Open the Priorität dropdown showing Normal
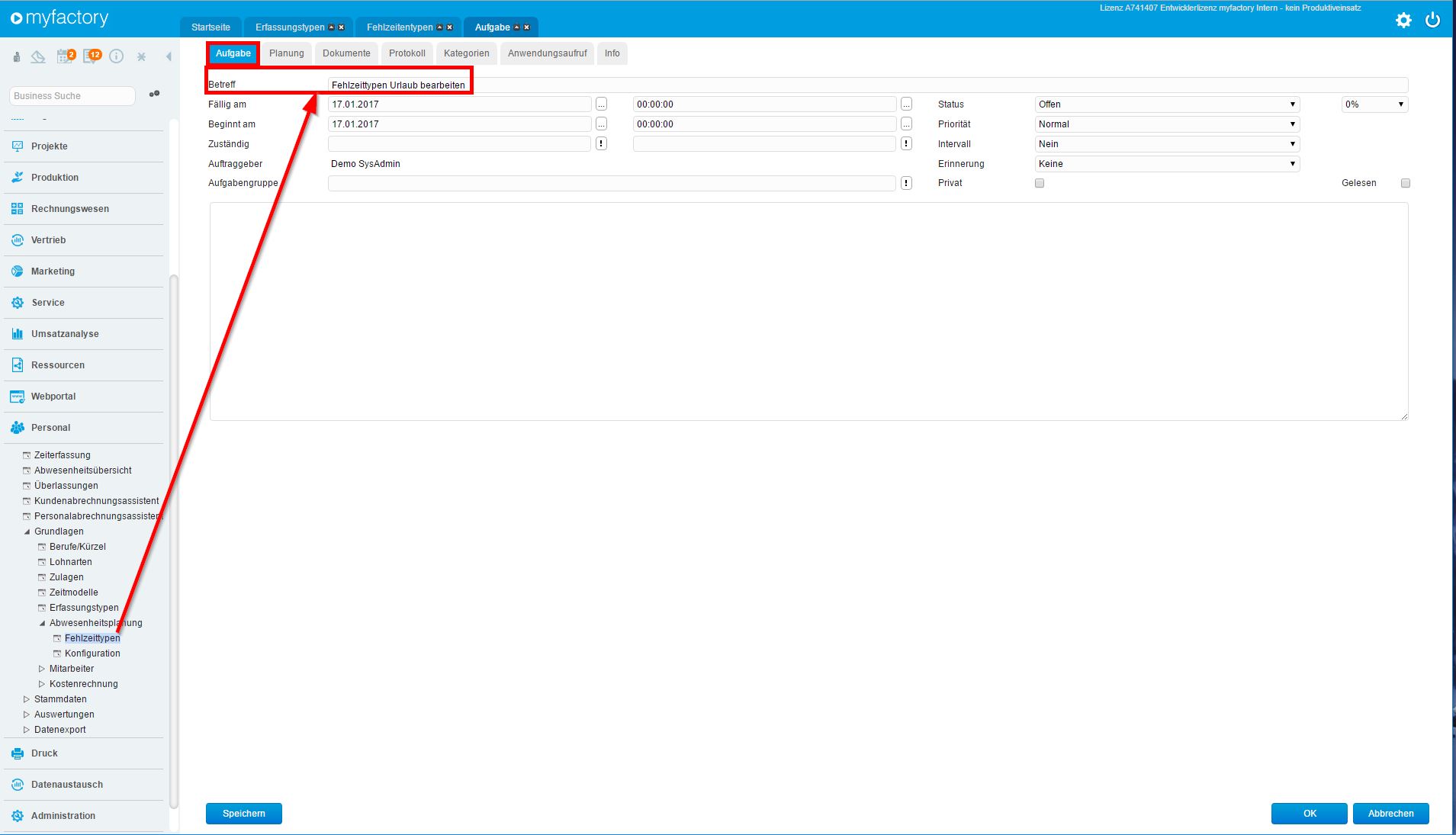 pyautogui.click(x=1166, y=124)
